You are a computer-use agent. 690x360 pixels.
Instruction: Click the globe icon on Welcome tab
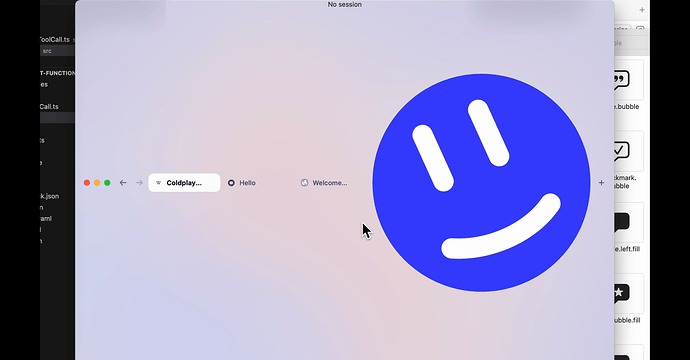point(304,183)
